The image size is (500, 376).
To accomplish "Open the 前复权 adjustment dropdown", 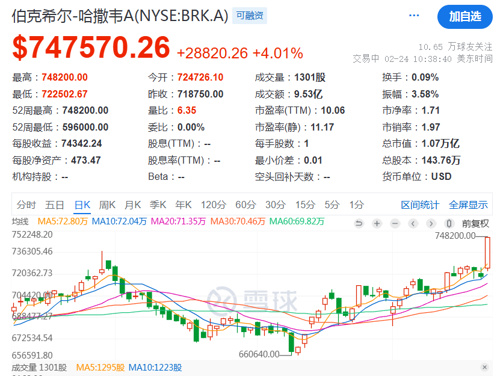I will tap(475, 223).
